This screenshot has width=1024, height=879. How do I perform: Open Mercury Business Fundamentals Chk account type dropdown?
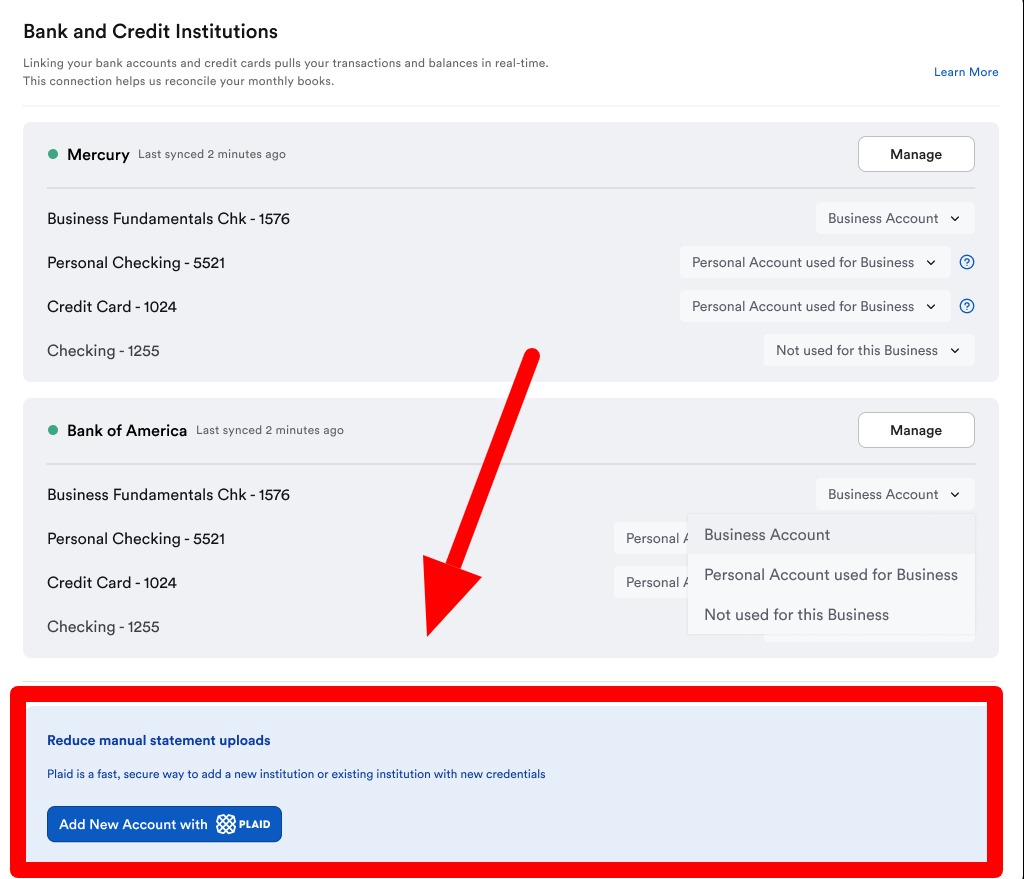point(895,218)
